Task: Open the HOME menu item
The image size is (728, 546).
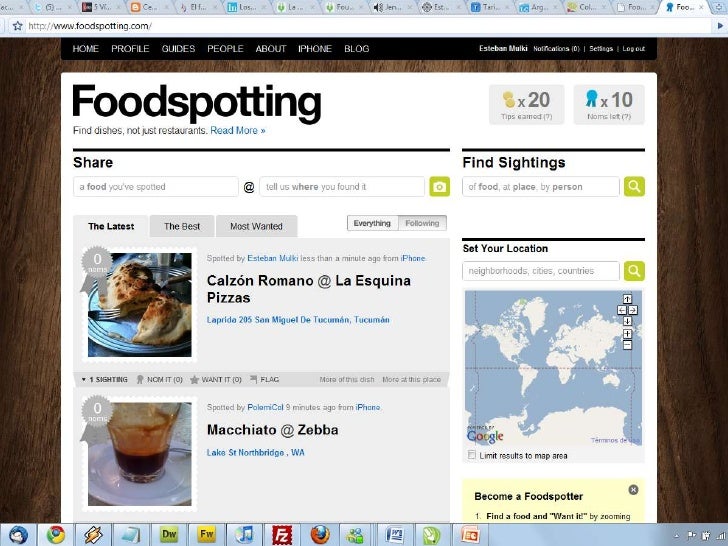Action: 85,49
